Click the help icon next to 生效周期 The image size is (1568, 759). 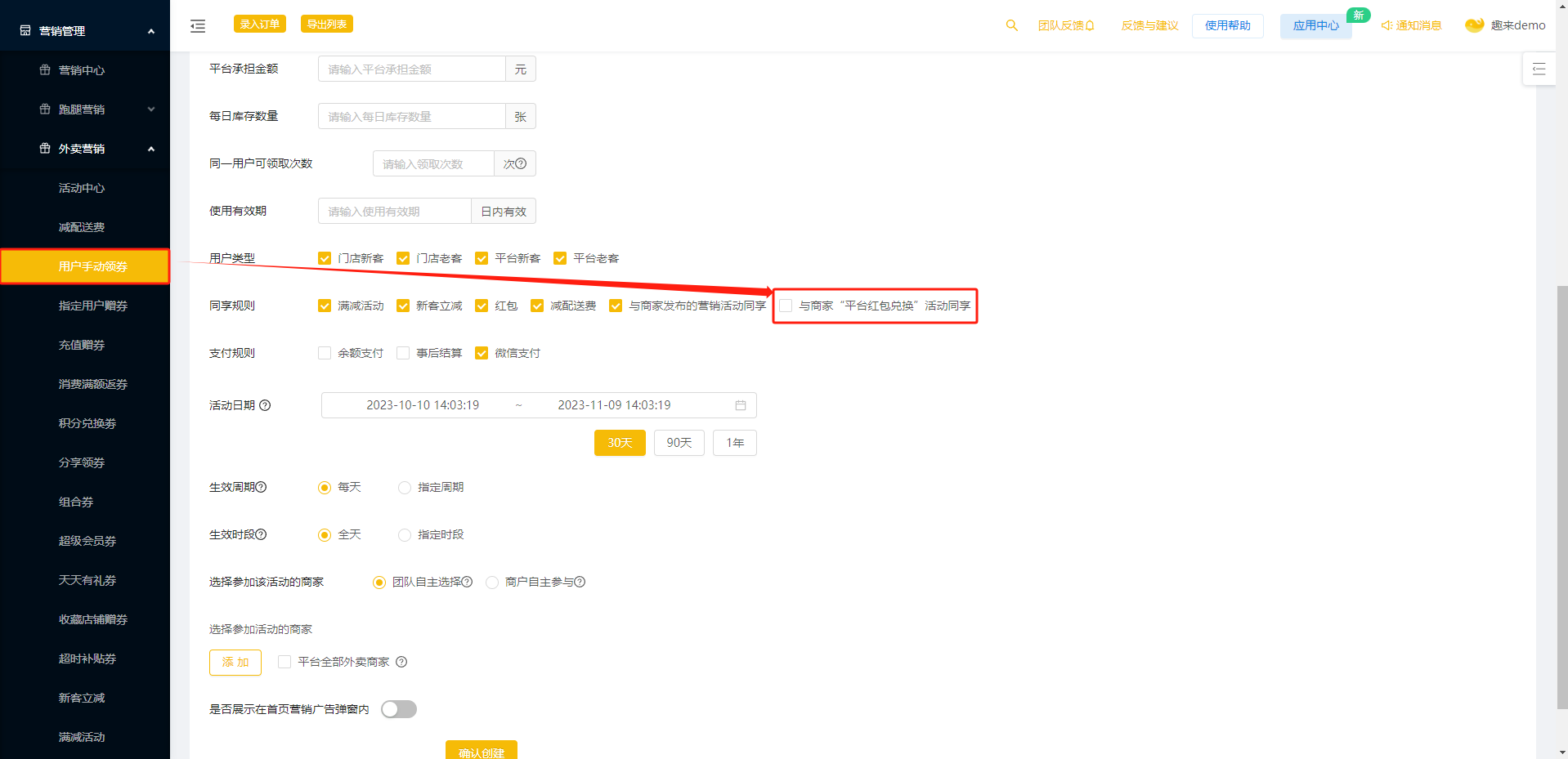(262, 487)
